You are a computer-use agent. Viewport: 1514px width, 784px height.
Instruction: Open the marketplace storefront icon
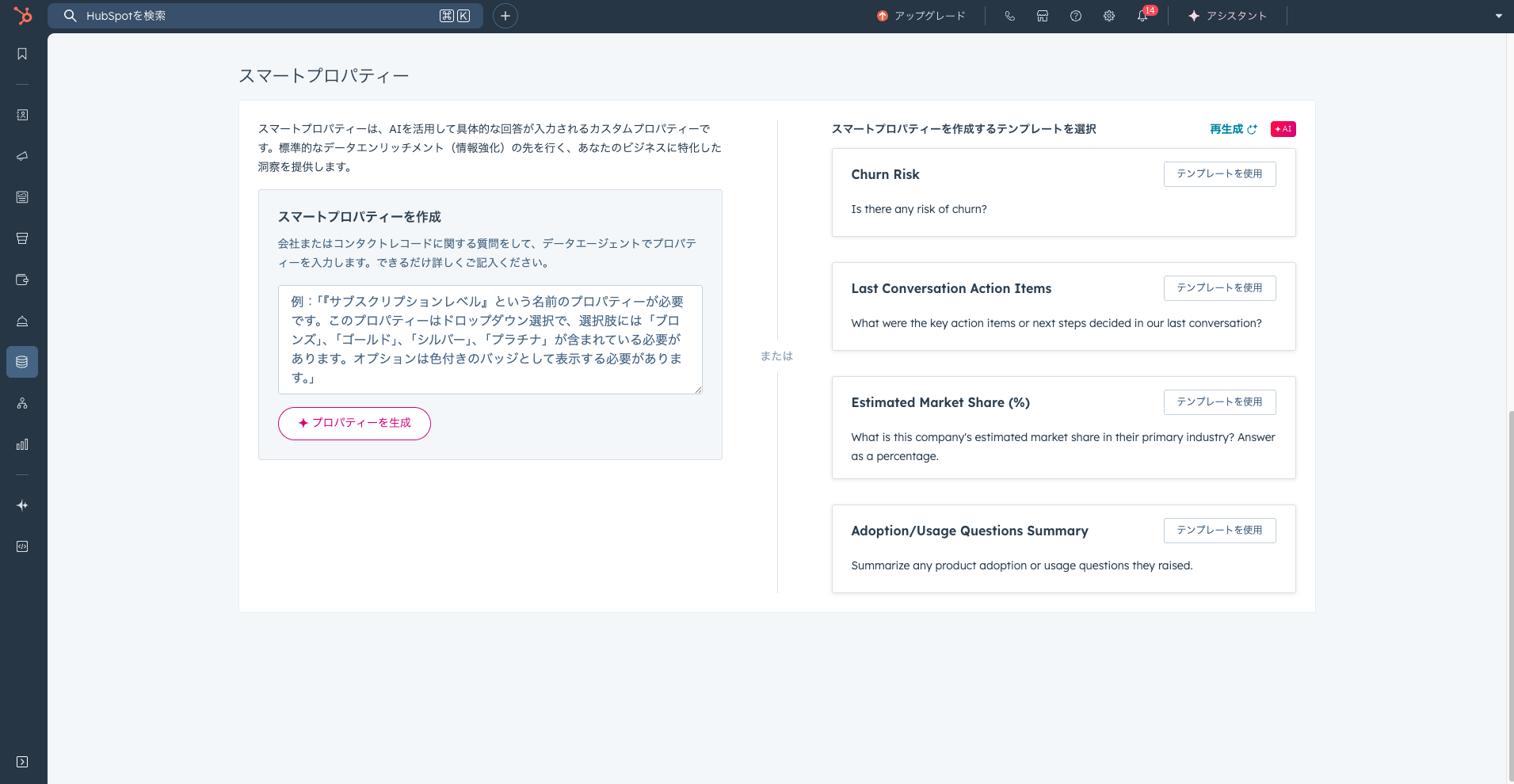coord(1043,16)
